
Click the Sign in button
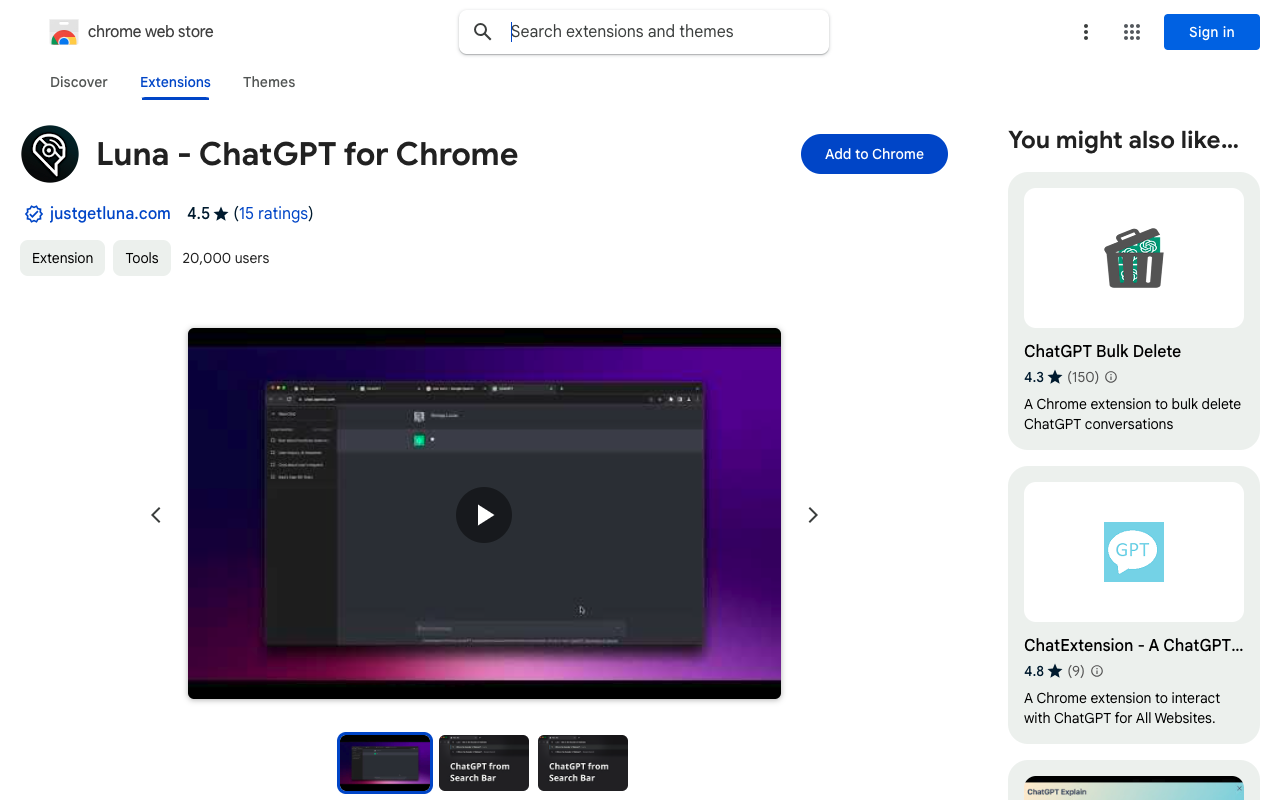(1211, 32)
